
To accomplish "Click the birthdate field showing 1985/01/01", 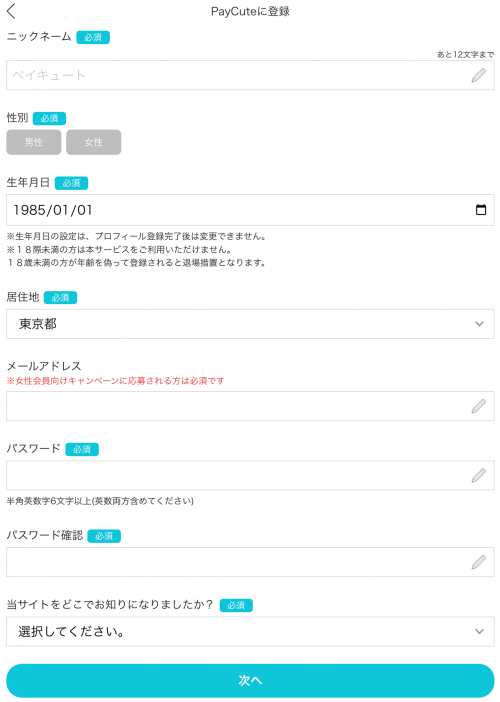I will (250, 210).
